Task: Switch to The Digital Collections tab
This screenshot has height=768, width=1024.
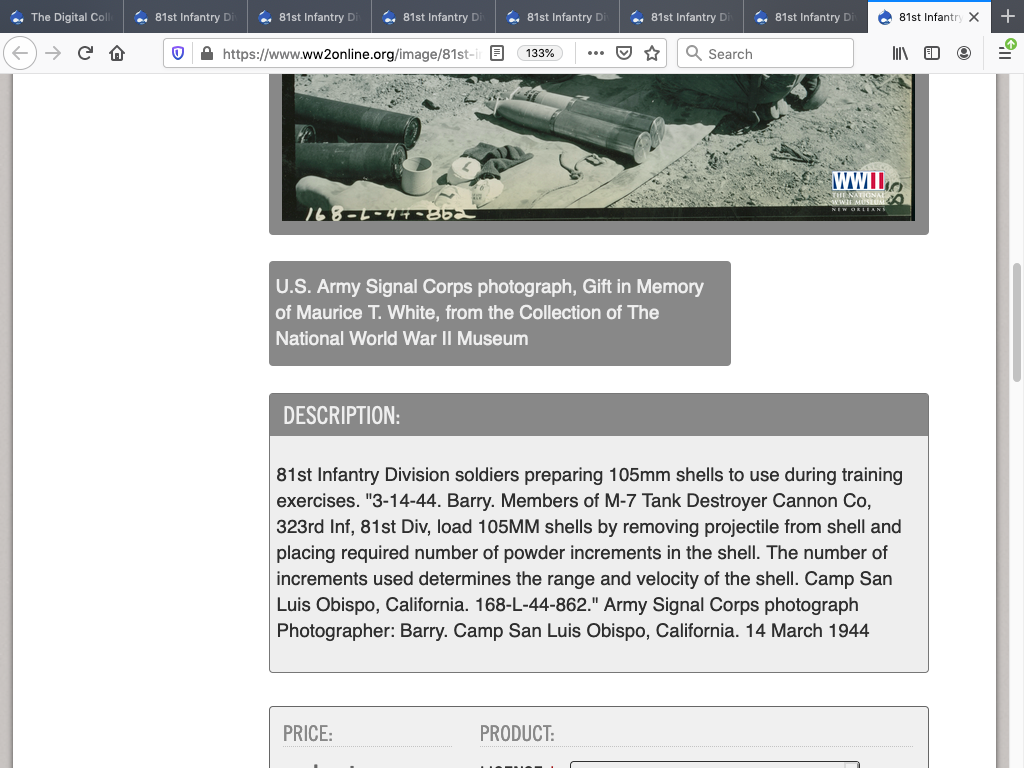Action: tap(62, 17)
